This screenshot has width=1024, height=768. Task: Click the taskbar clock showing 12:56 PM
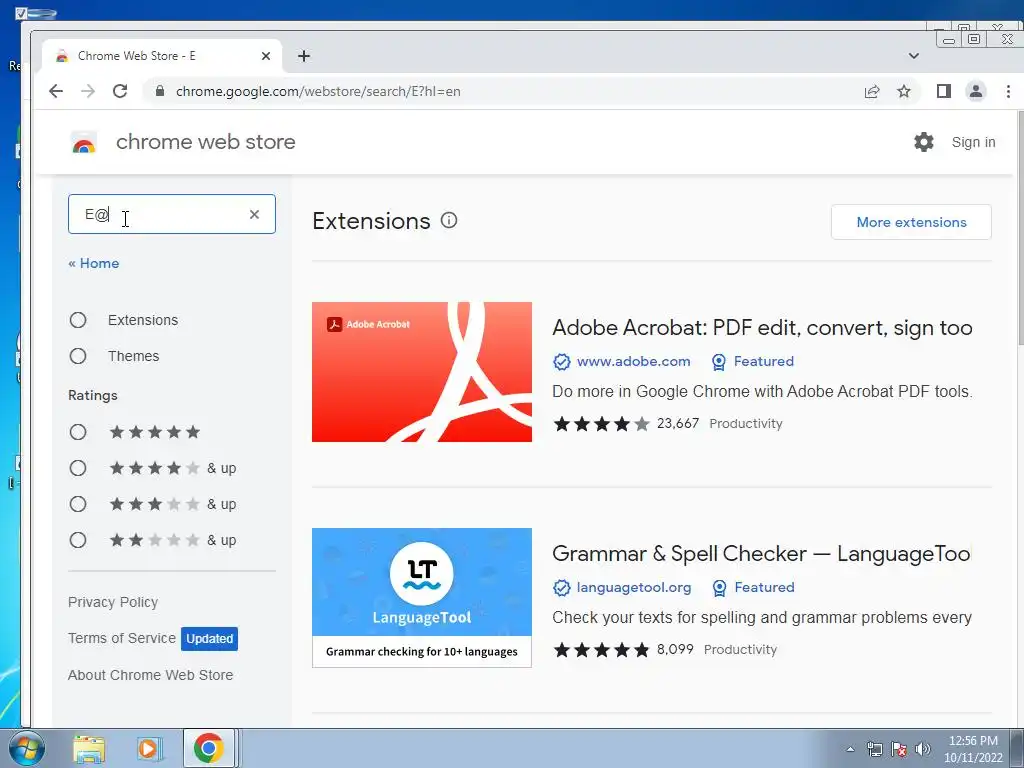coord(973,749)
